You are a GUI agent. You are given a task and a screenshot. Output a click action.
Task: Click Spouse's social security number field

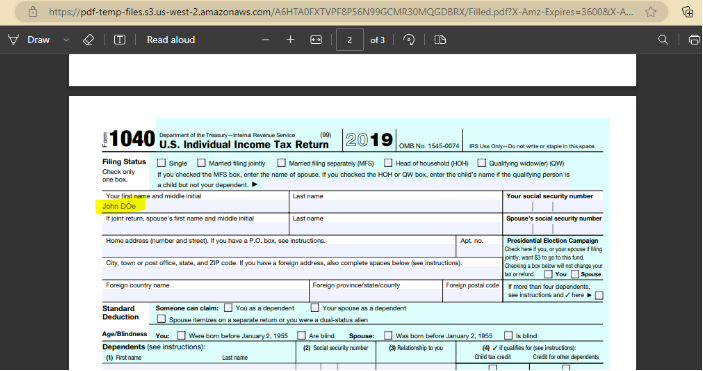click(553, 228)
